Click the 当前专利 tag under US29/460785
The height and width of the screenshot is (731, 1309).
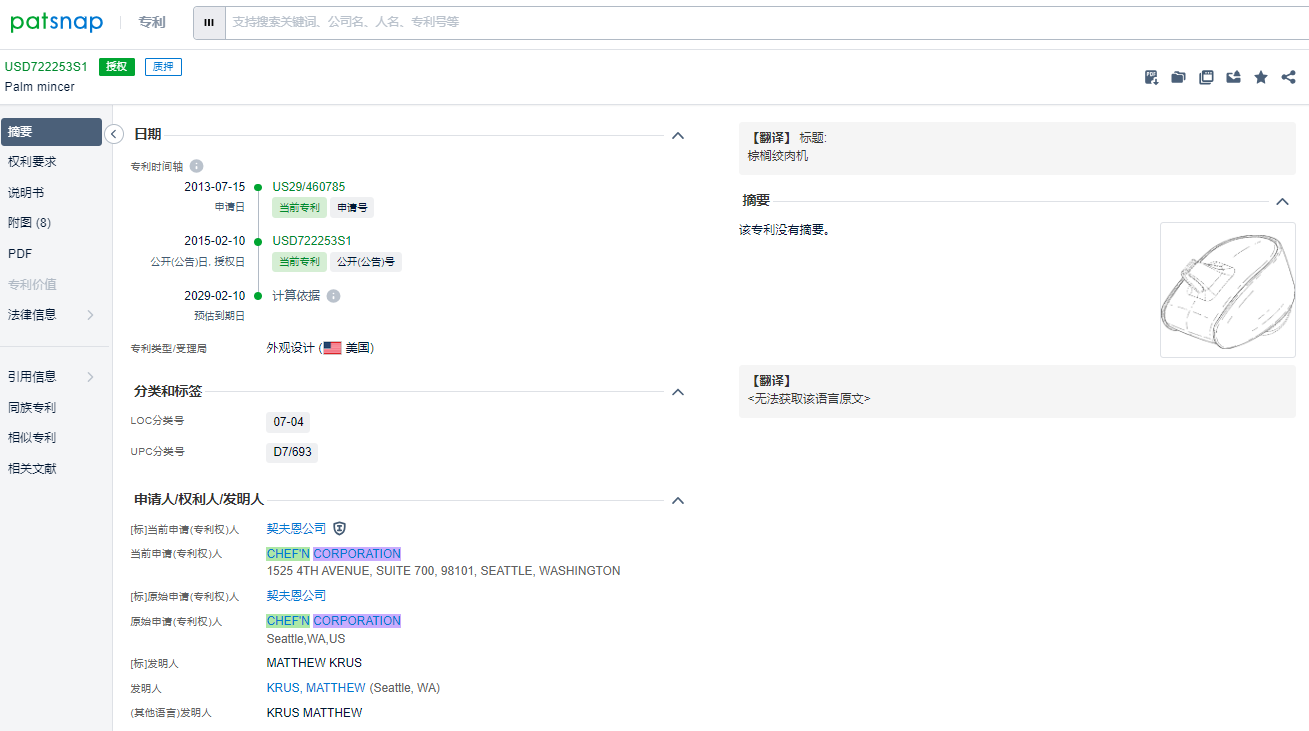point(299,208)
